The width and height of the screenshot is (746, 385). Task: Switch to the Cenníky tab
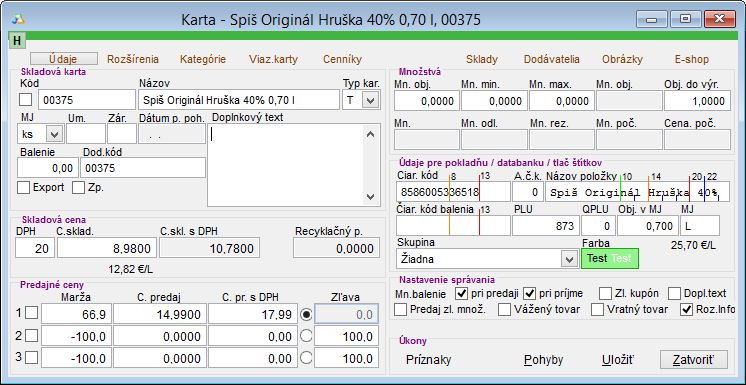pyautogui.click(x=342, y=59)
